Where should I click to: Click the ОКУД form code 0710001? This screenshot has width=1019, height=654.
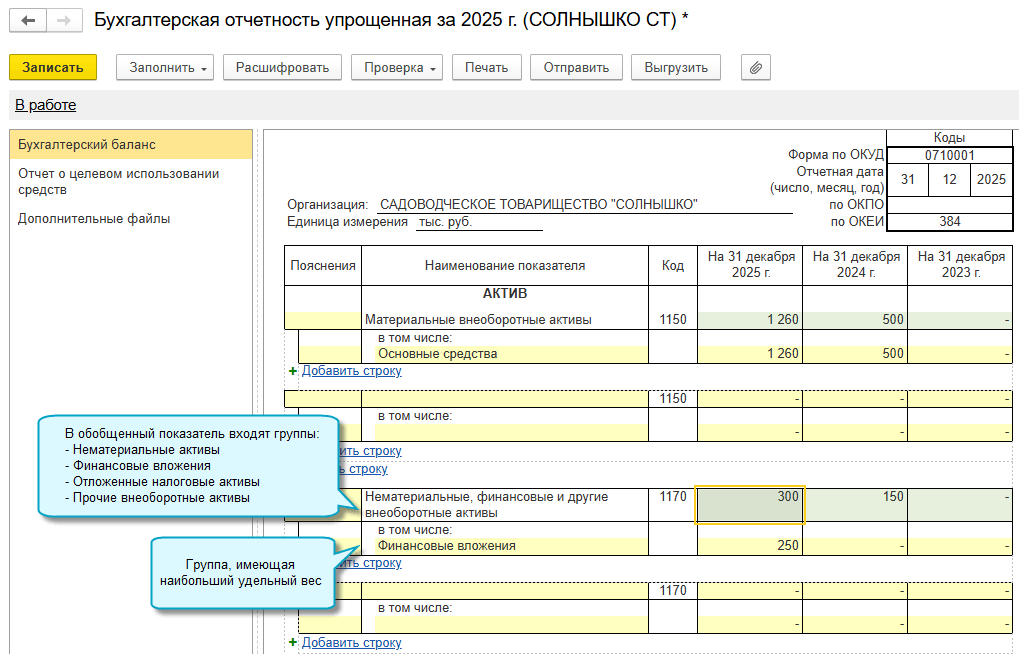[949, 155]
